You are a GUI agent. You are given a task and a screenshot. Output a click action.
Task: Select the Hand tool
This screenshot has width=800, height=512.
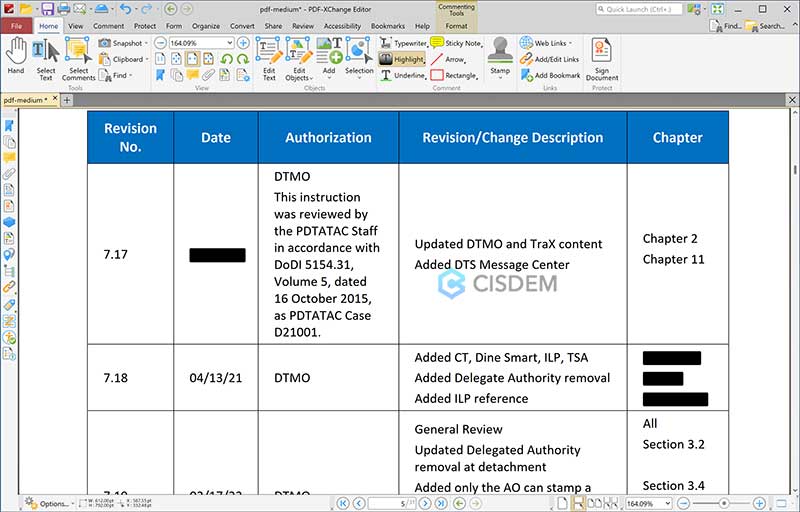tap(15, 56)
